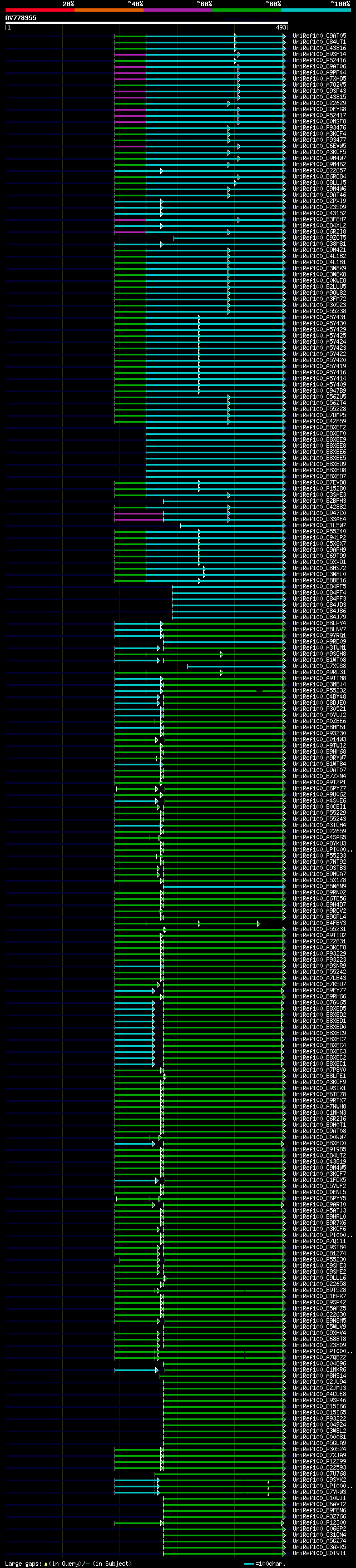Select the UniRef100_P93476 label

(319, 128)
